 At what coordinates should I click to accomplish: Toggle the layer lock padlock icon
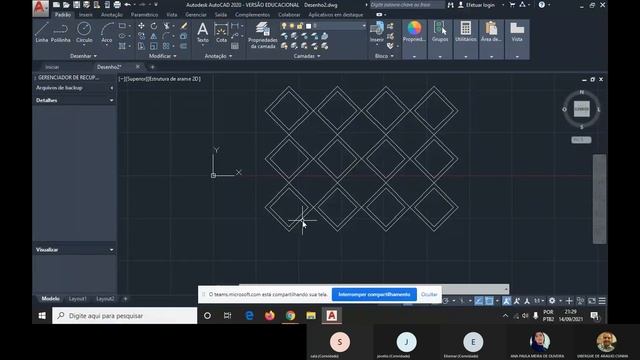(300, 26)
